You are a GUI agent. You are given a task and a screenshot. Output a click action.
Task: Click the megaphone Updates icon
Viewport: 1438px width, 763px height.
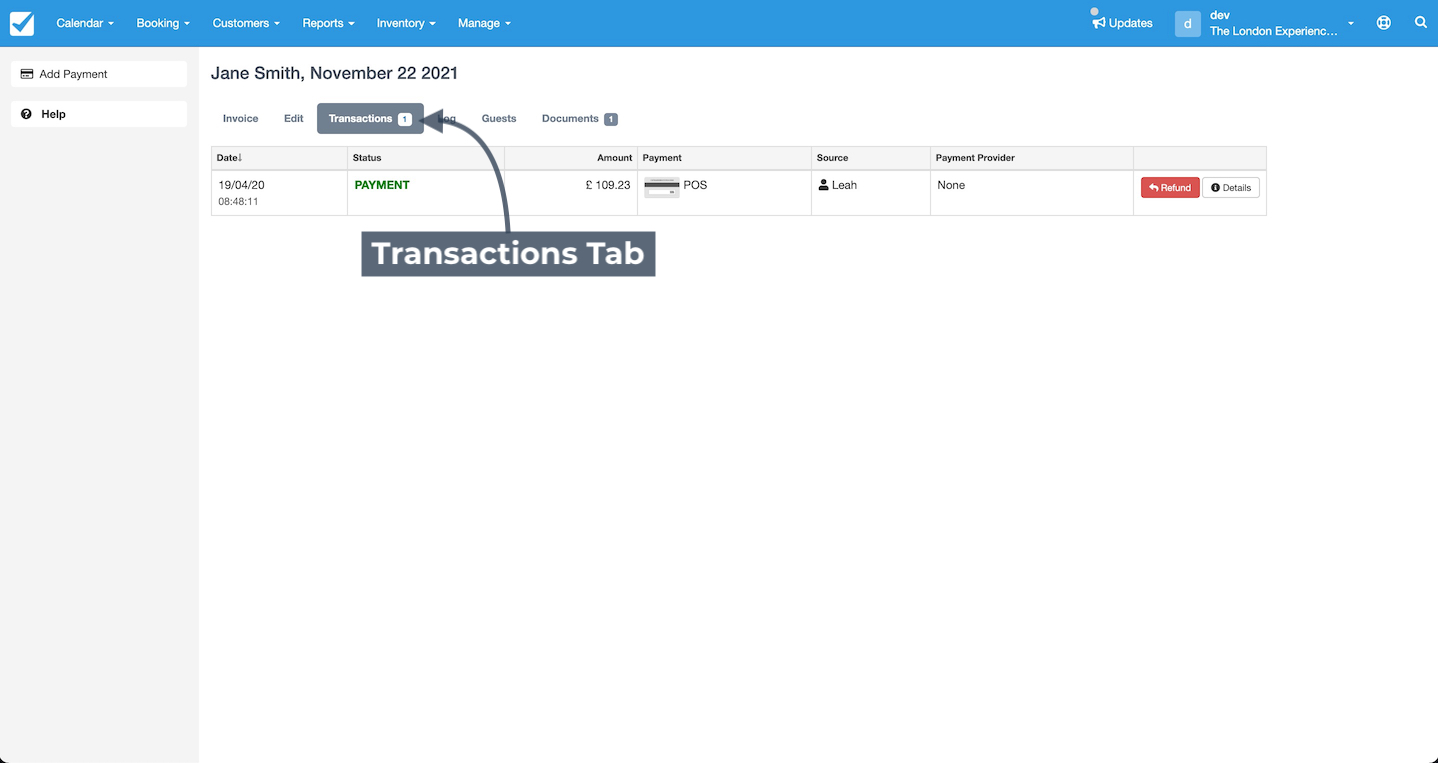coord(1098,22)
